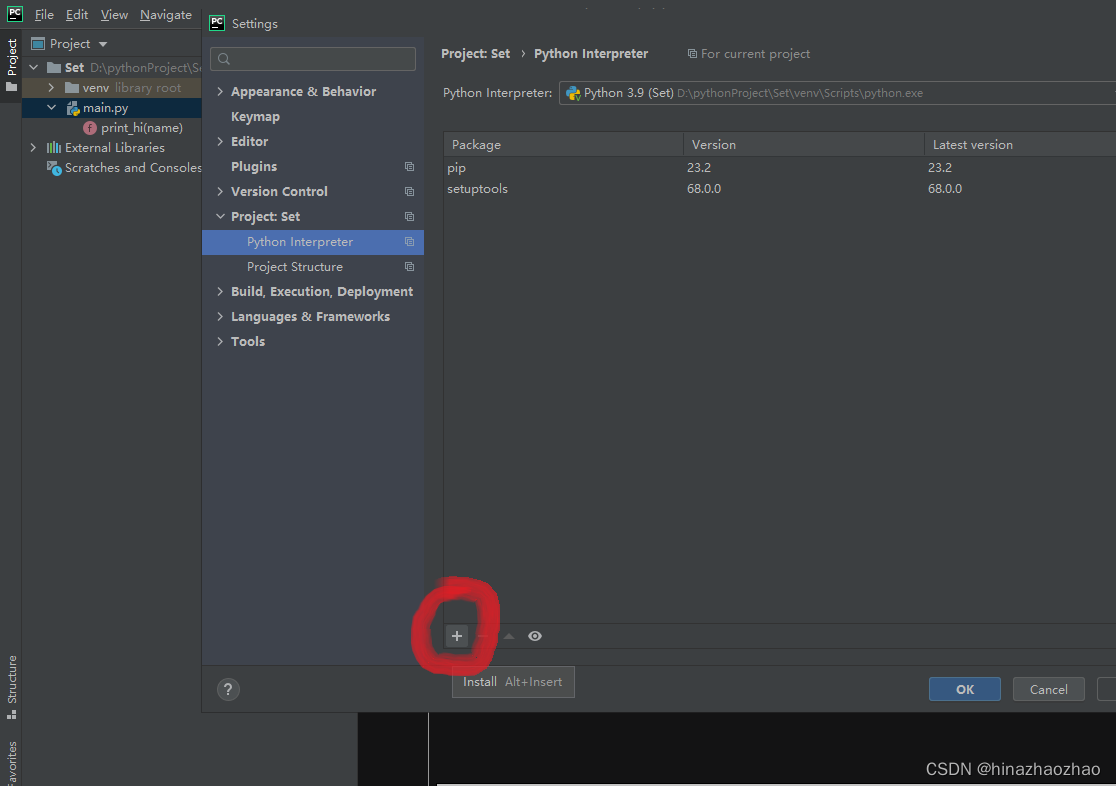
Task: Open the Favorites side tool window tab
Action: coord(11,763)
